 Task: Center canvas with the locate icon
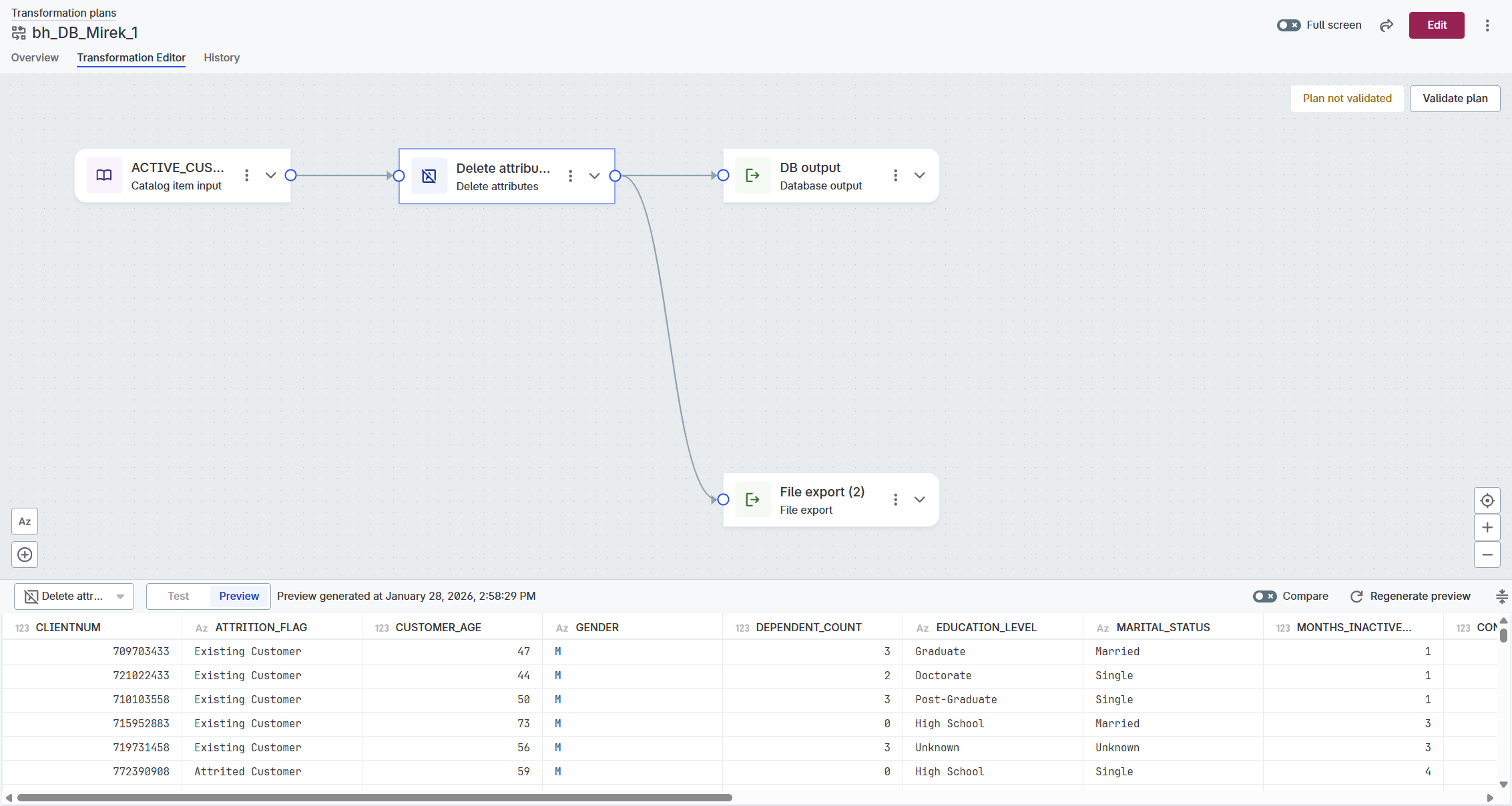(1487, 500)
